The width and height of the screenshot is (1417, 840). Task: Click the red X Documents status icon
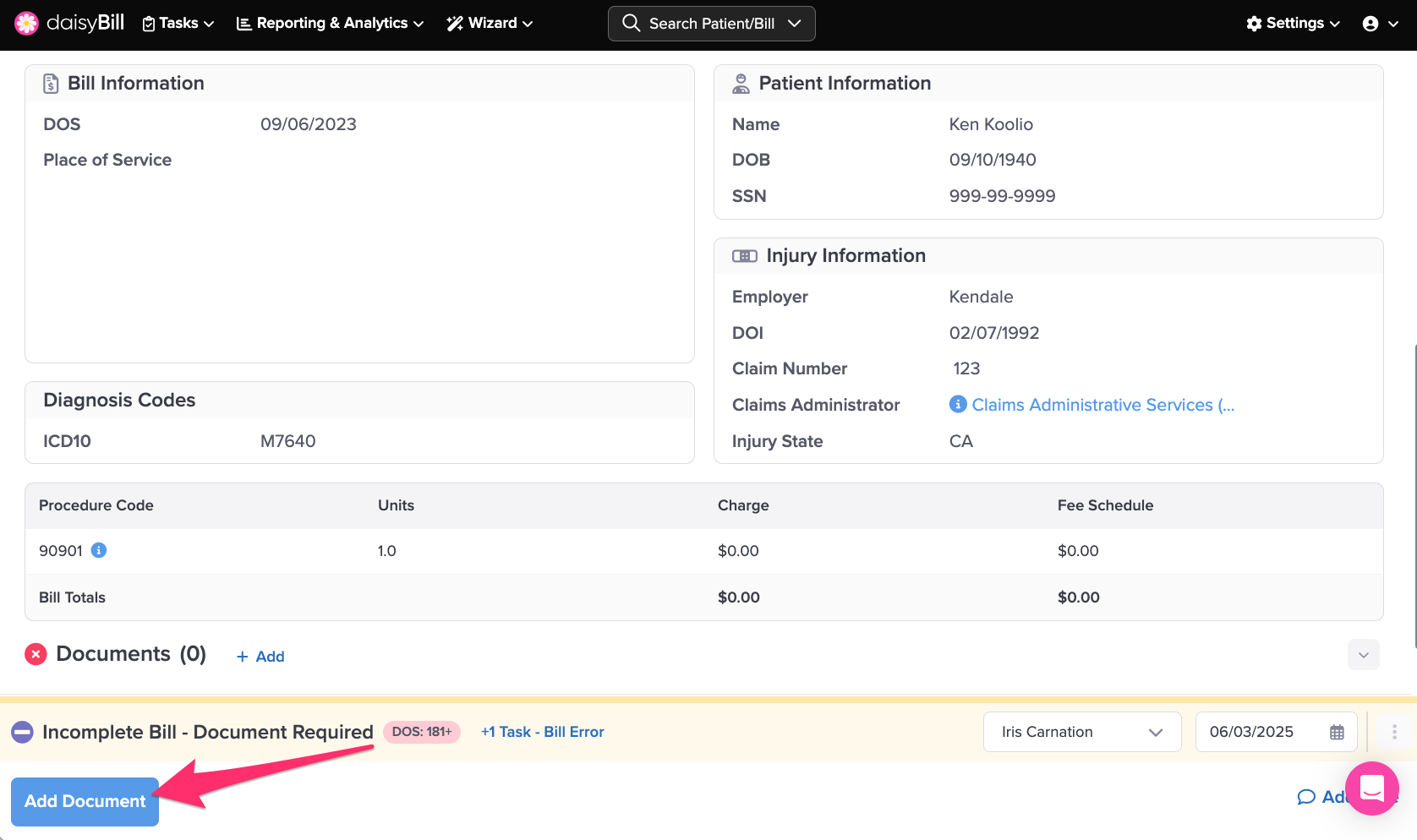[x=36, y=654]
